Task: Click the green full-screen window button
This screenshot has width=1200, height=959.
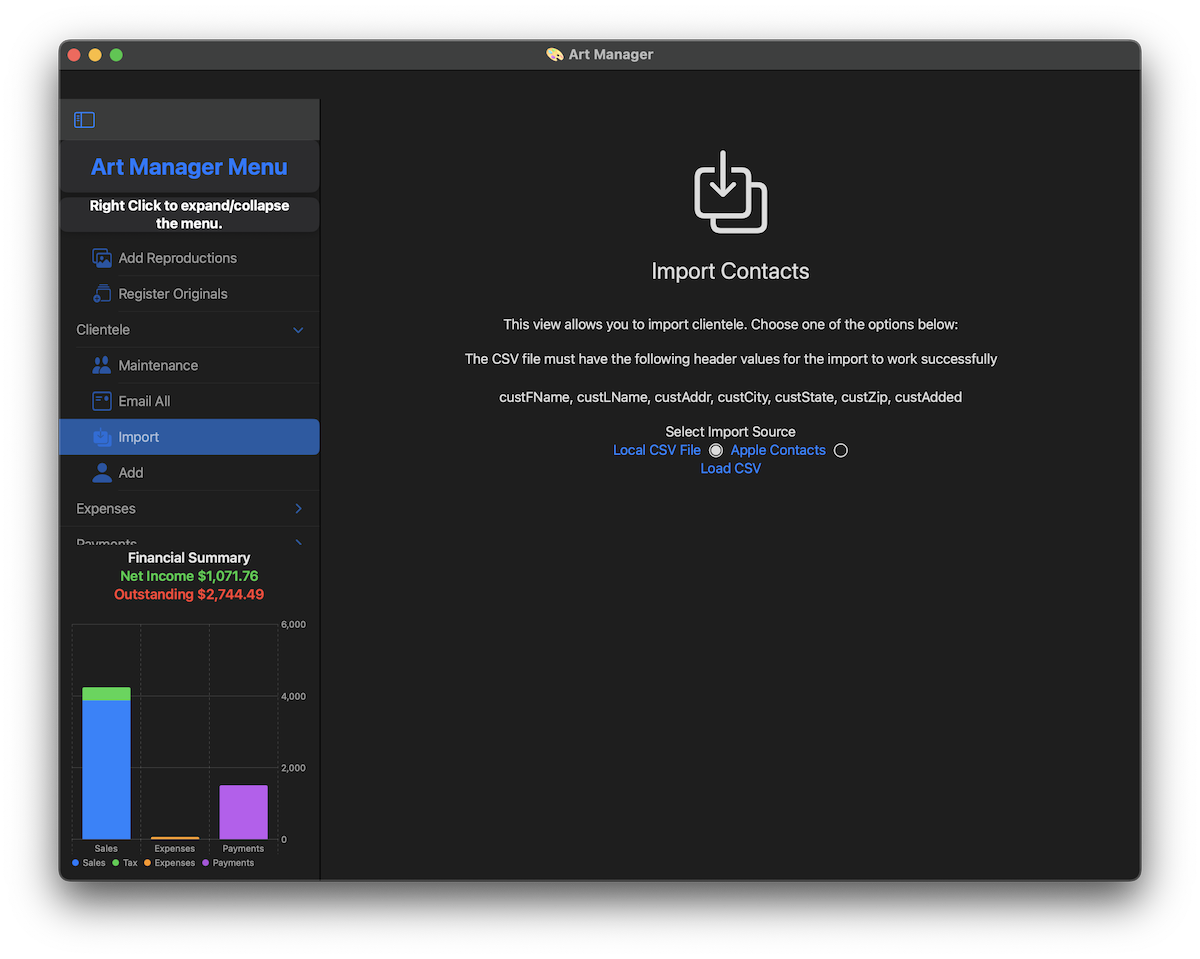Action: pos(116,55)
